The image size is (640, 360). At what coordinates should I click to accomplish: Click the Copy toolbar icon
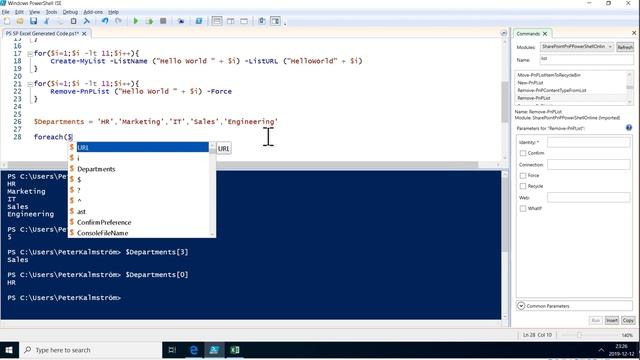60,21
